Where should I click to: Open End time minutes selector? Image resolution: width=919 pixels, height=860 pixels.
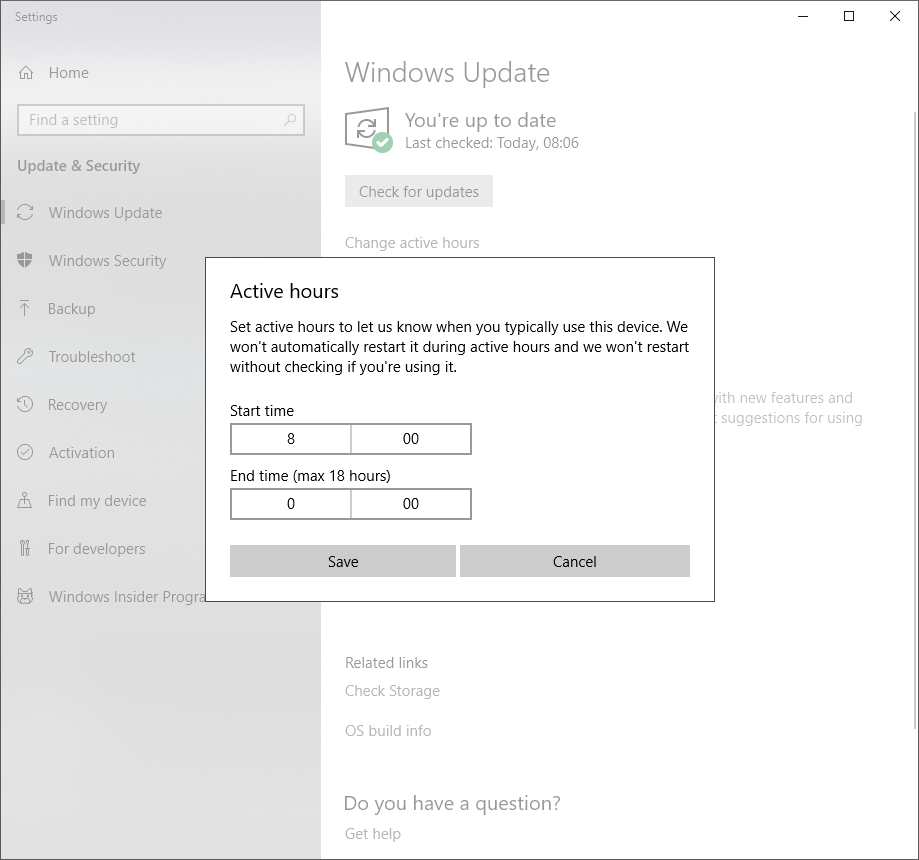411,504
